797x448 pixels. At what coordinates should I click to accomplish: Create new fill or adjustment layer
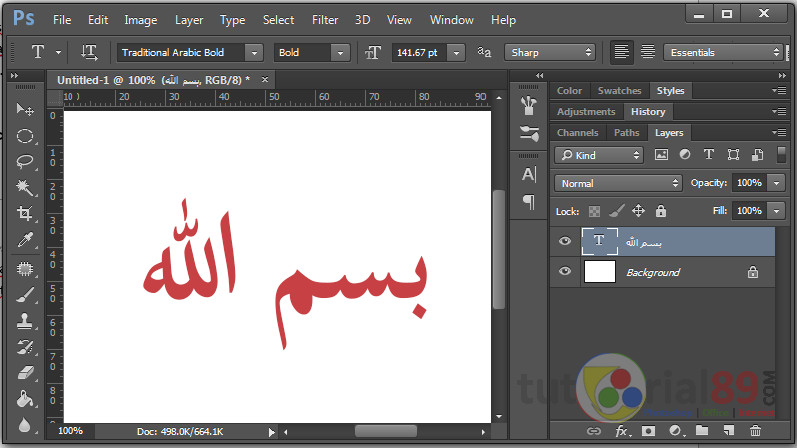(x=676, y=431)
